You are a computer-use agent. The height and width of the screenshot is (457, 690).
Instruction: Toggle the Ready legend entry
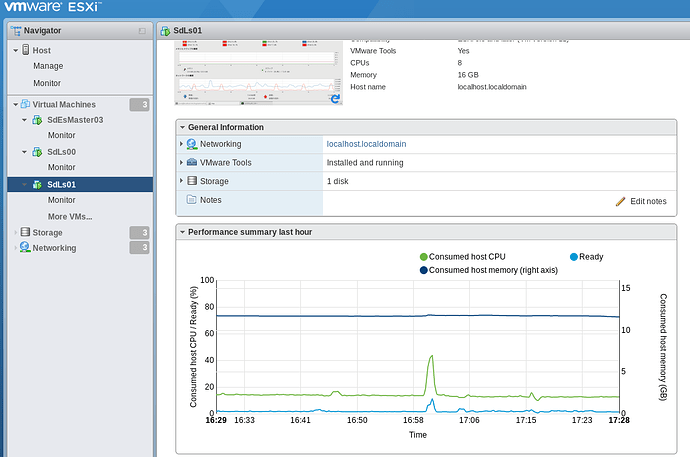(587, 257)
